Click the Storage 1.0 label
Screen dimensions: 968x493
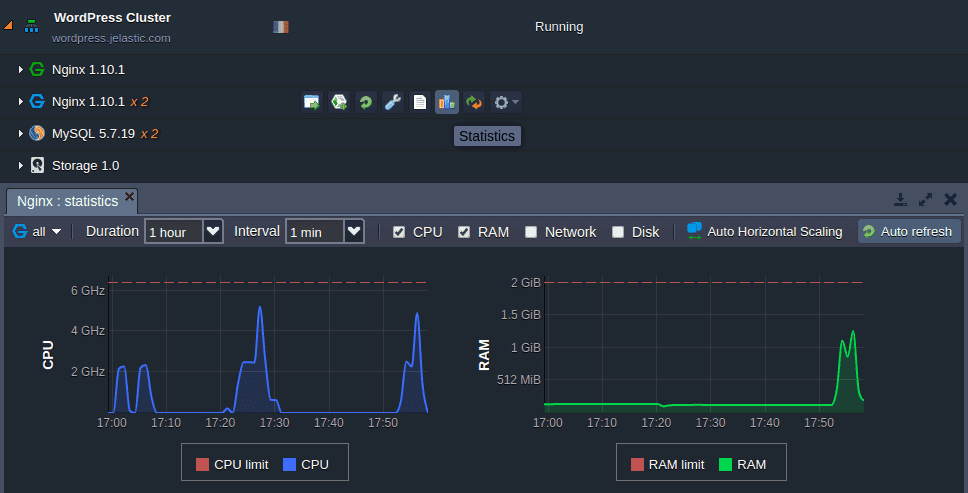86,165
